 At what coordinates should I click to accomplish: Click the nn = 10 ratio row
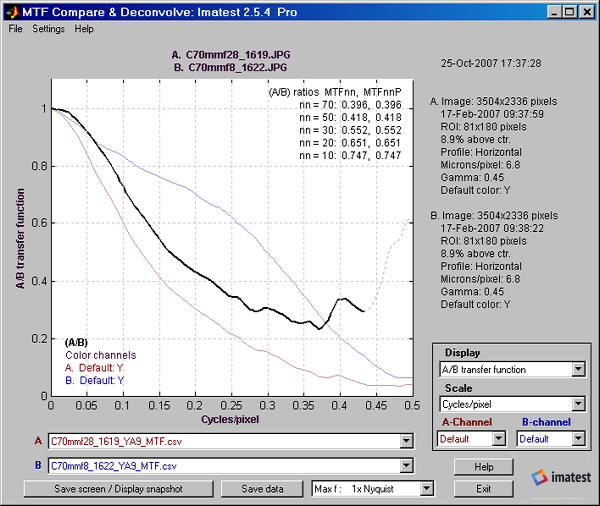click(350, 155)
